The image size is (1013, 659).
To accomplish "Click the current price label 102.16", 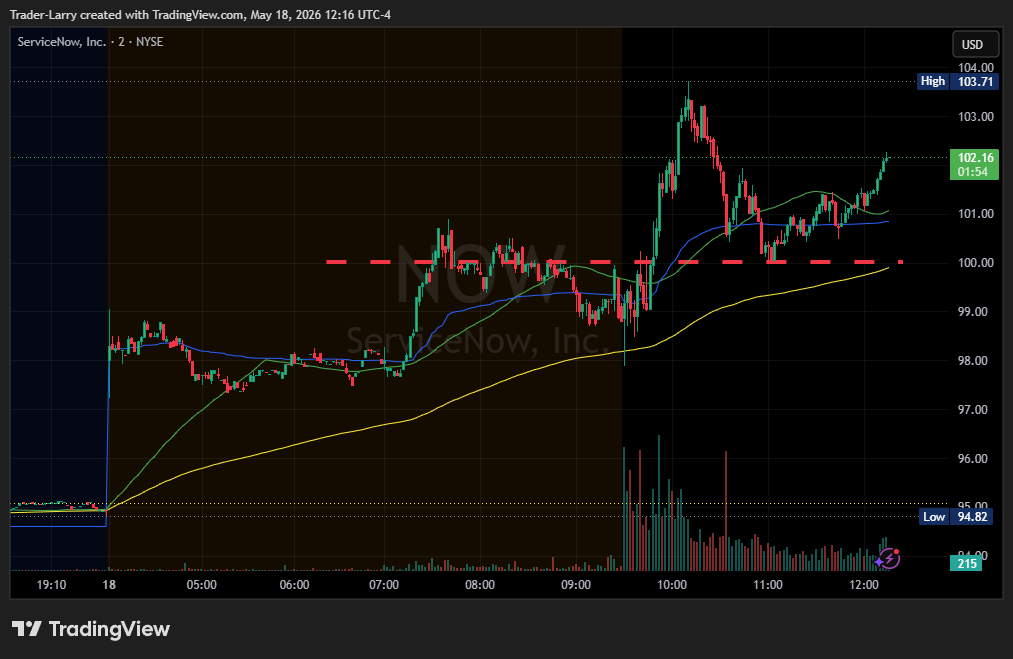I will coord(975,158).
